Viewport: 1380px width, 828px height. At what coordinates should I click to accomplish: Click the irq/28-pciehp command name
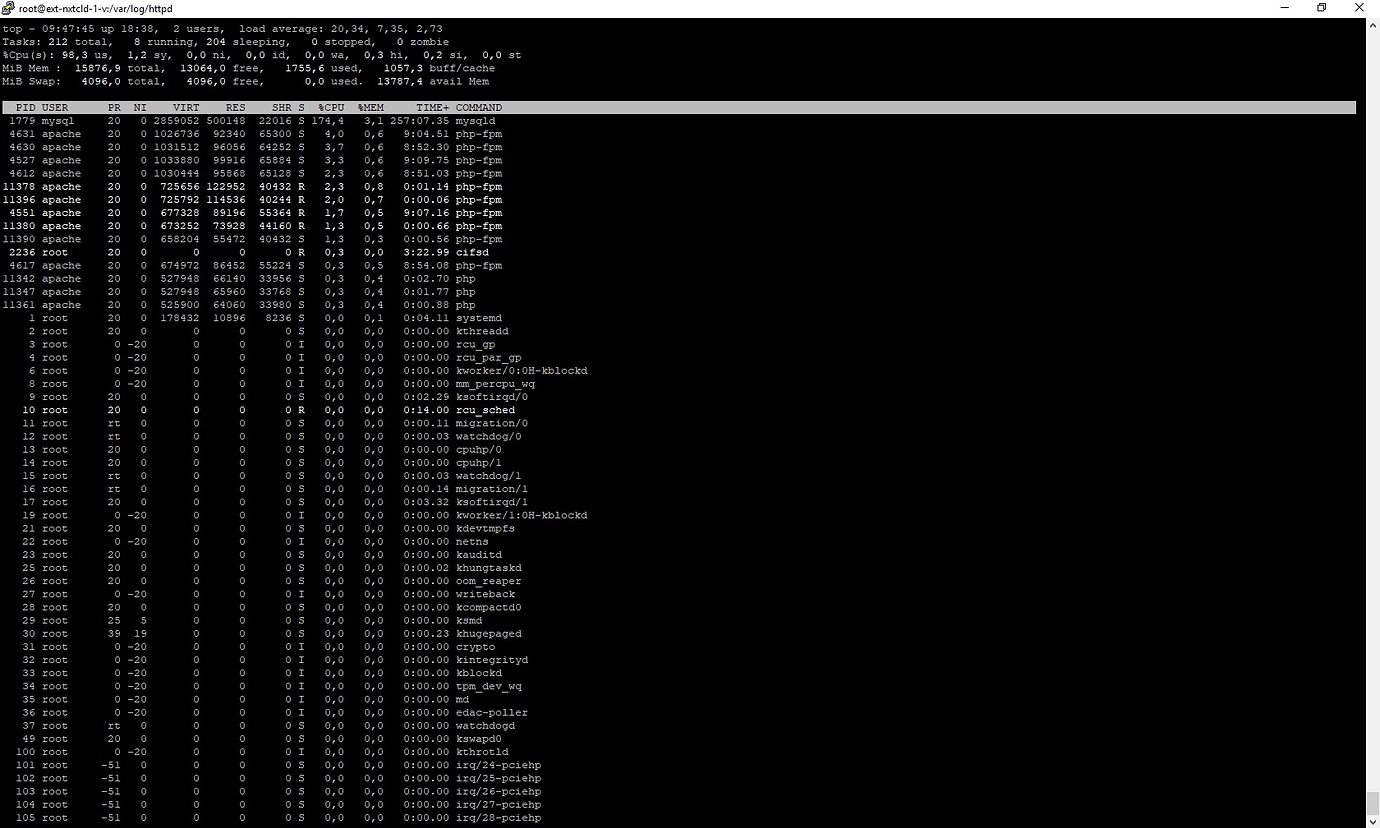click(x=499, y=817)
